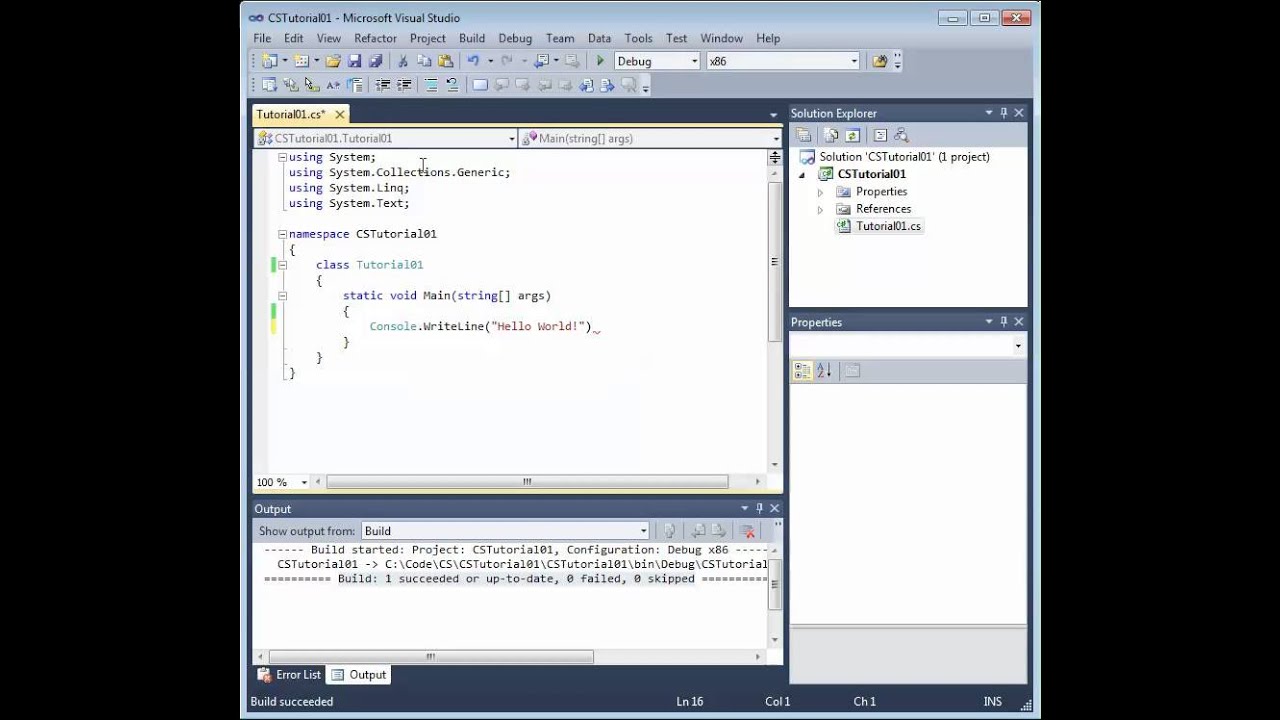
Task: Click the Undo arrow icon
Action: coord(473,61)
